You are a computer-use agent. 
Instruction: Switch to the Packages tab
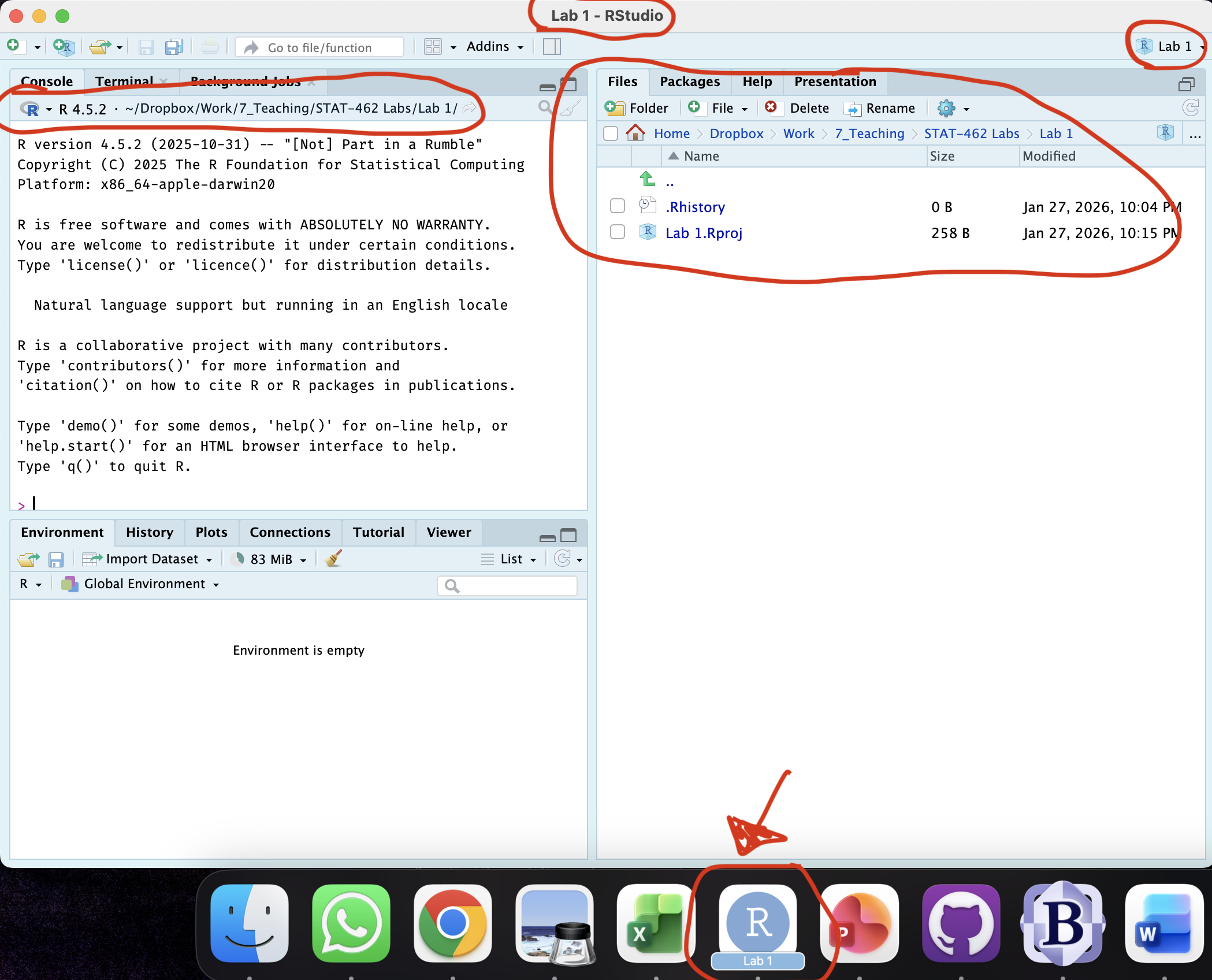tap(690, 82)
